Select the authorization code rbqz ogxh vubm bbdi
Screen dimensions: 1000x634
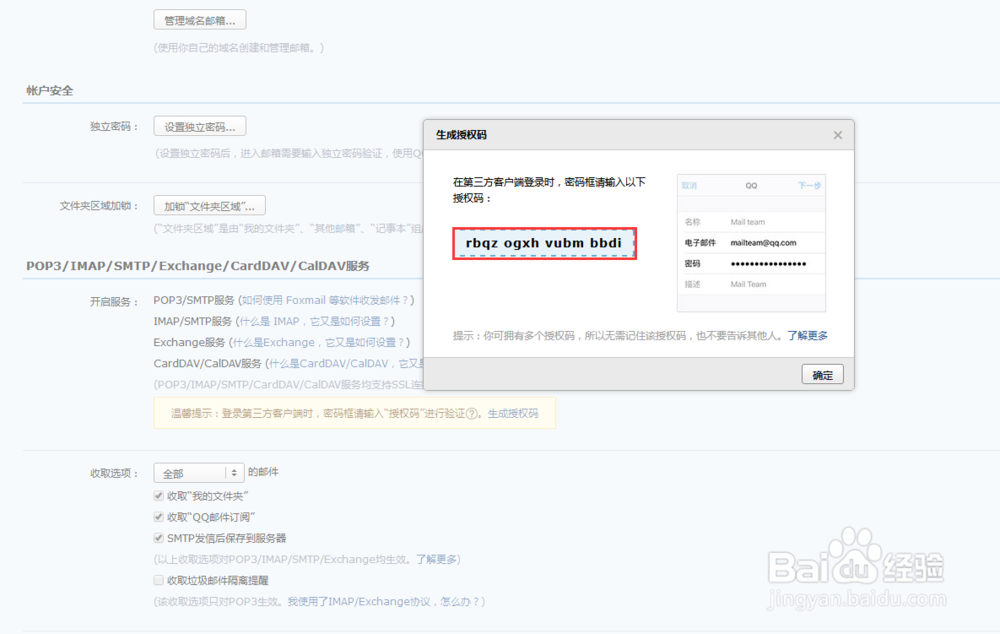pyautogui.click(x=544, y=243)
